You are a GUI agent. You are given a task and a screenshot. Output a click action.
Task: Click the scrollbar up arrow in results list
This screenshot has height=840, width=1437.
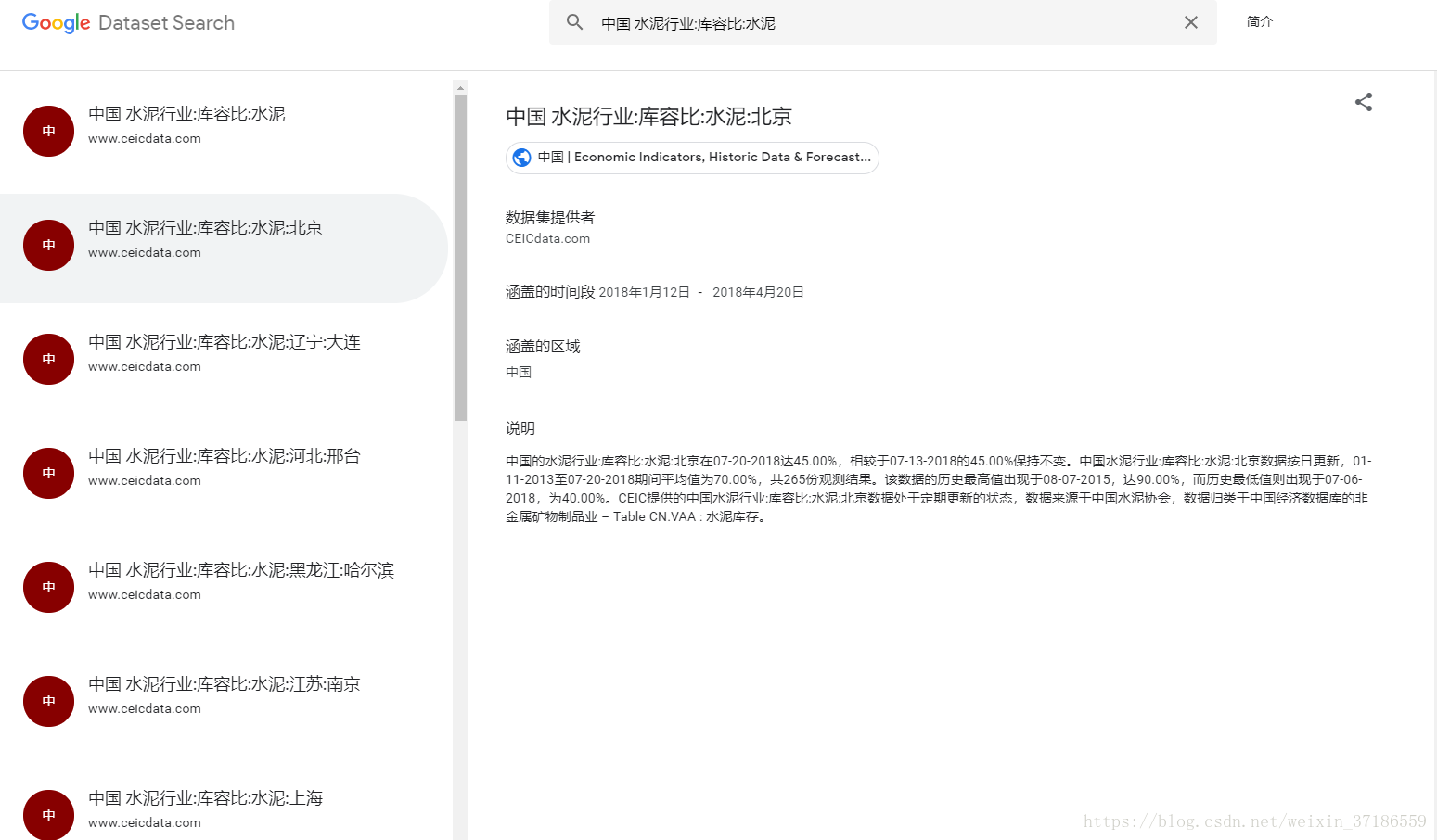click(460, 88)
